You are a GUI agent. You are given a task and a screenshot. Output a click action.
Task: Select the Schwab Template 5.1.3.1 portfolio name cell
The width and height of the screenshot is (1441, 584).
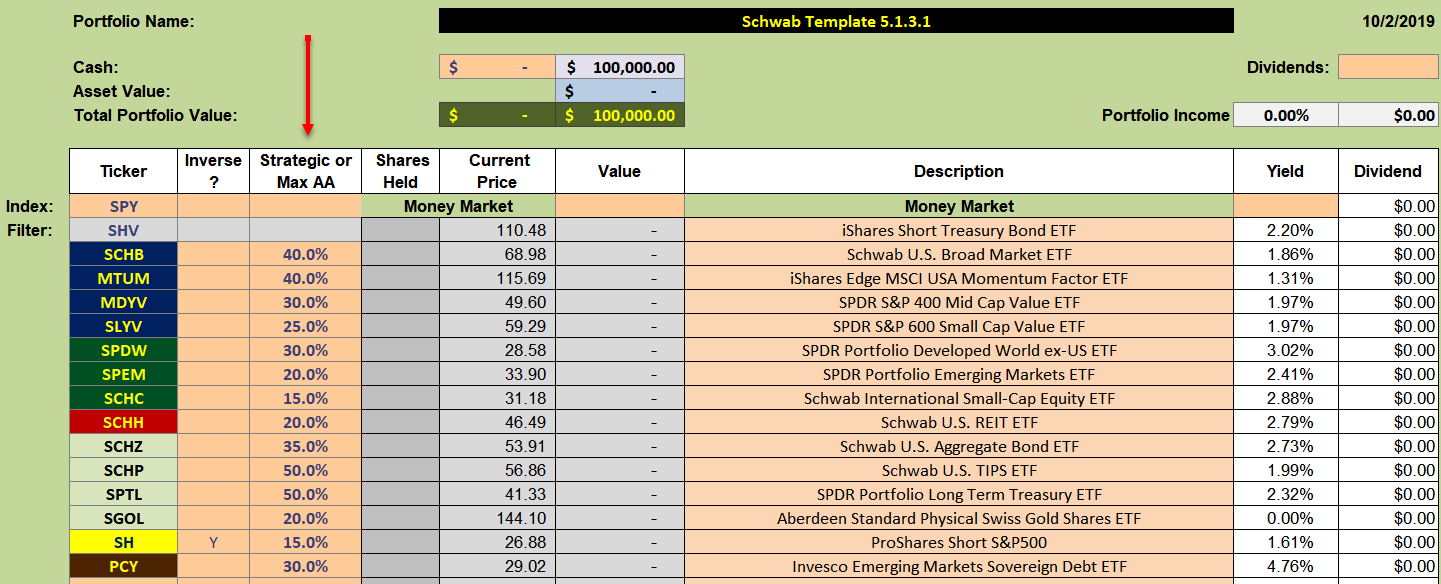point(836,21)
